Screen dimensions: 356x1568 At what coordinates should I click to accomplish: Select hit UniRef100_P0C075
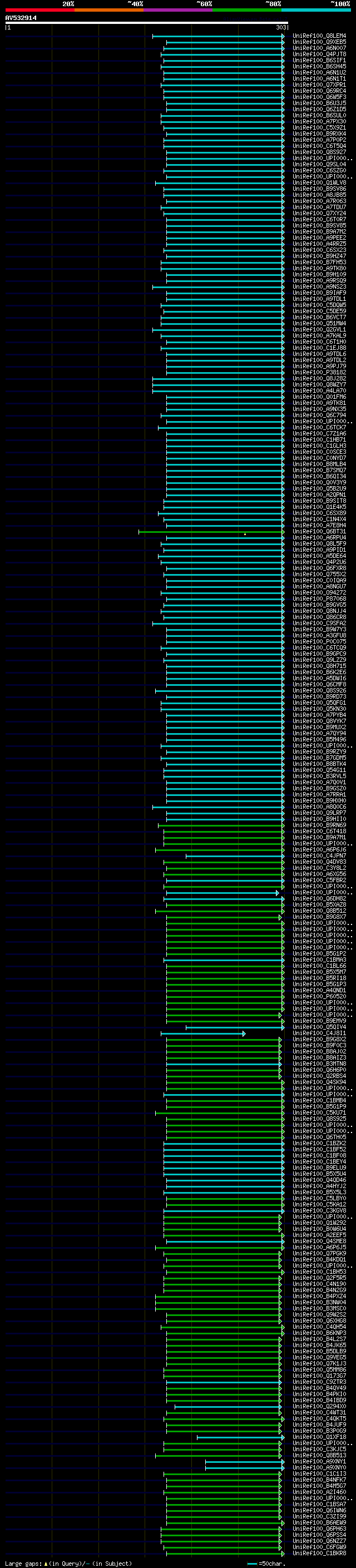click(319, 641)
